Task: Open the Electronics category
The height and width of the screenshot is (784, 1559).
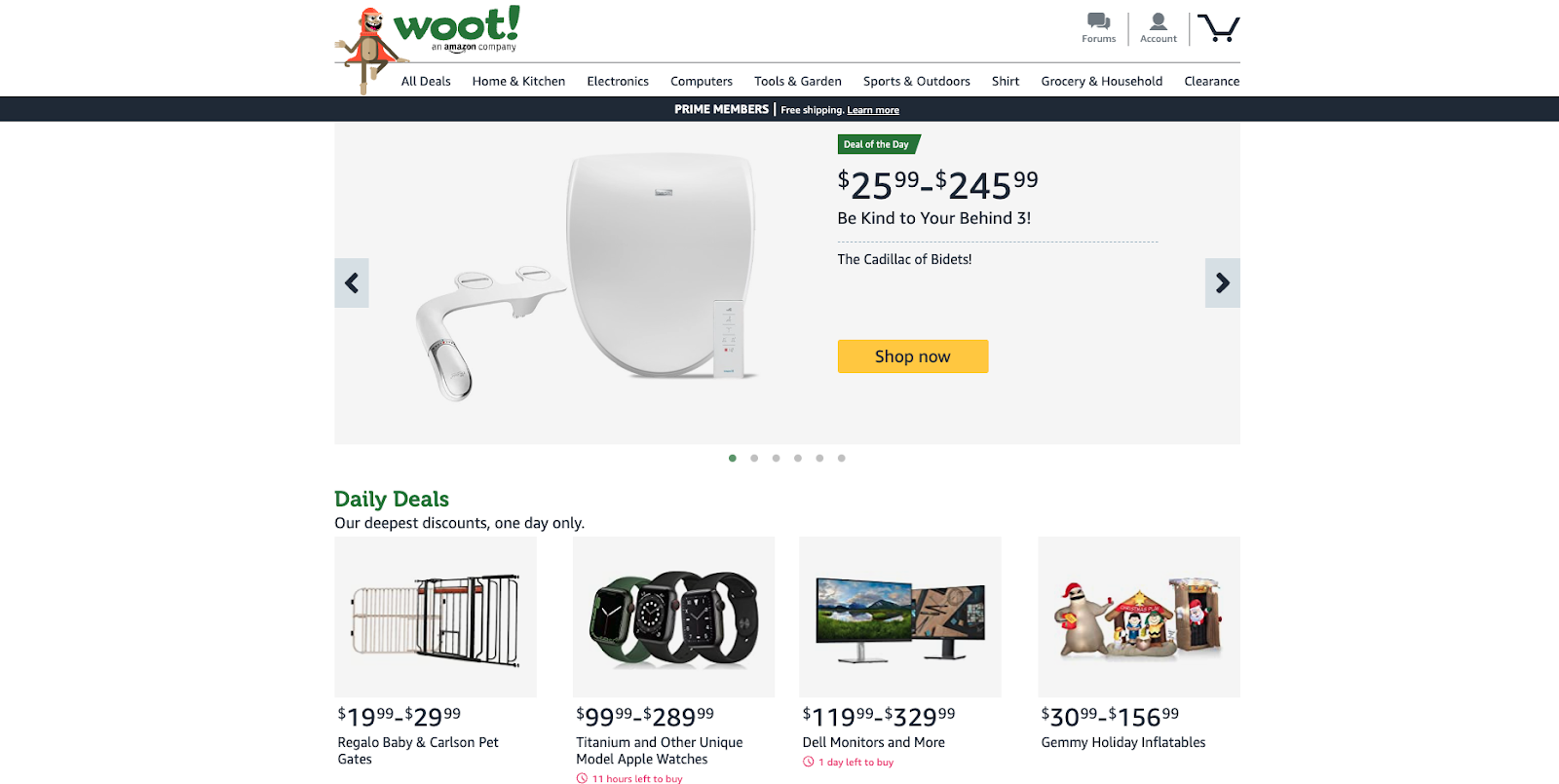Action: click(617, 81)
